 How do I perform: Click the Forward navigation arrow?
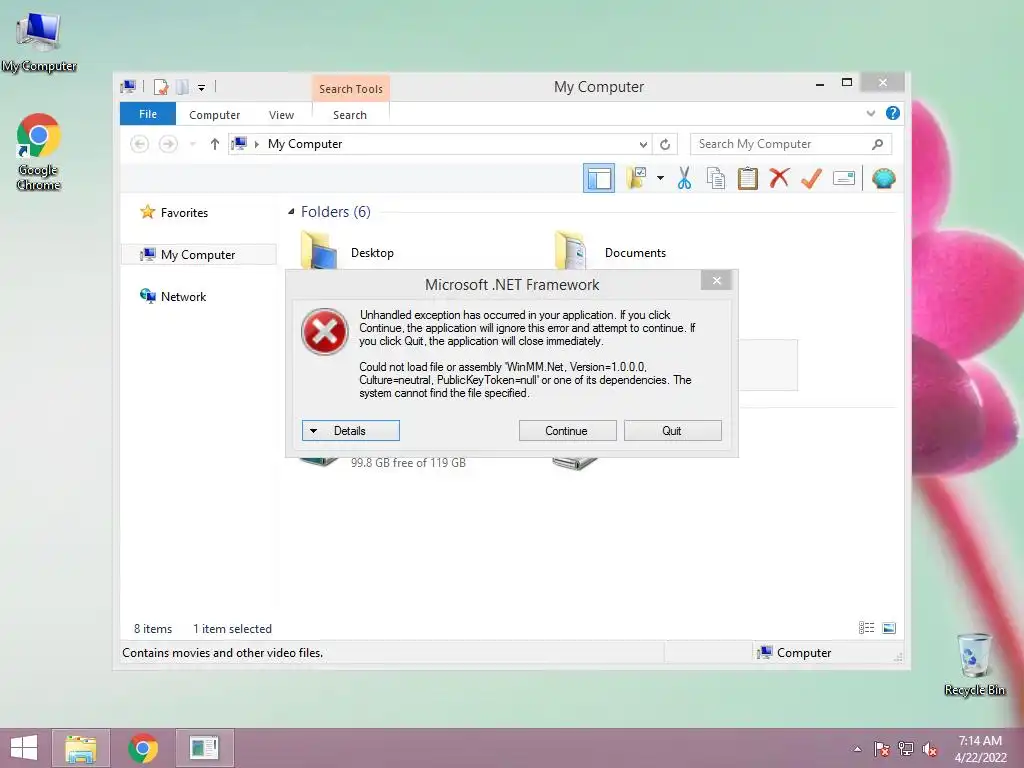pyautogui.click(x=168, y=144)
